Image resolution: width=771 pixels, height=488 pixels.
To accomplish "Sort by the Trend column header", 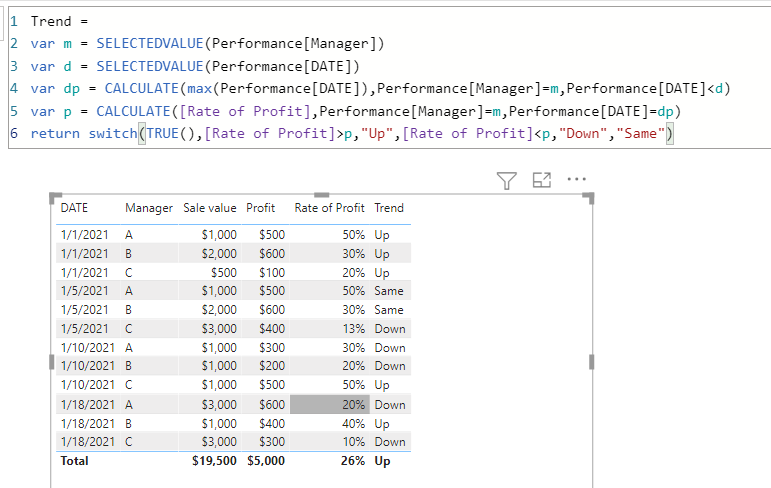I will click(389, 208).
